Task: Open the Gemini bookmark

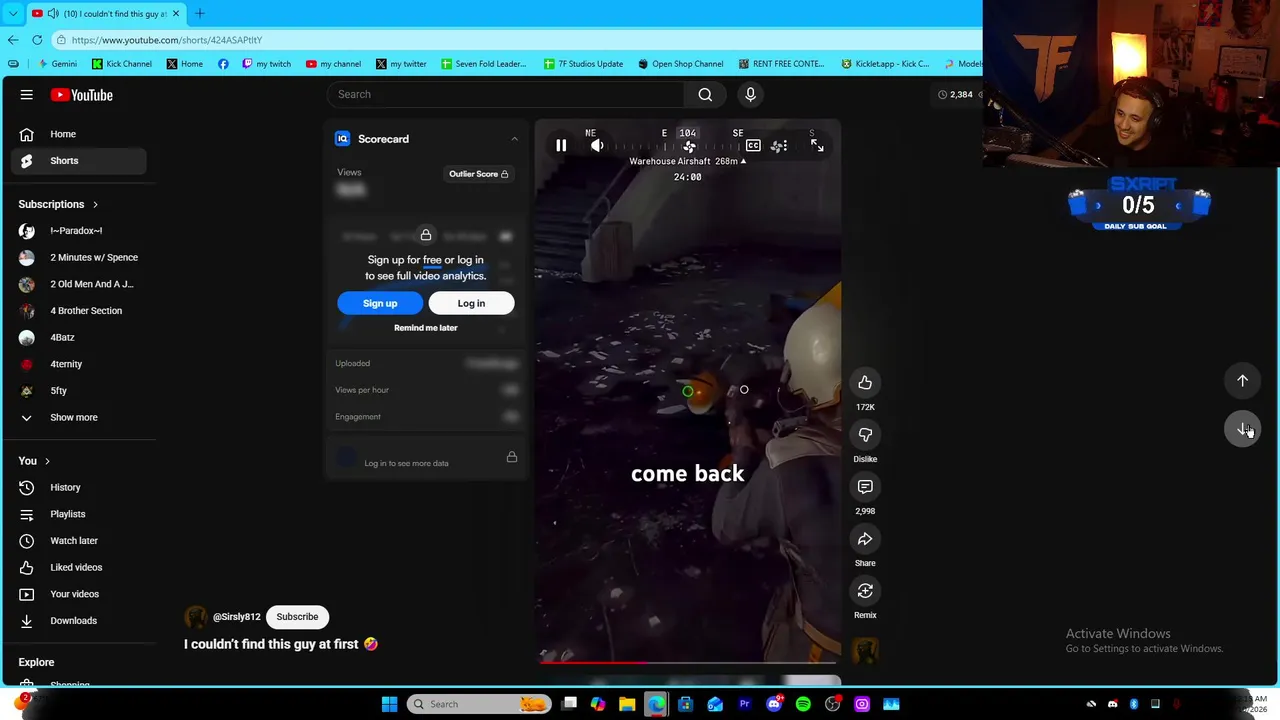Action: pyautogui.click(x=56, y=64)
